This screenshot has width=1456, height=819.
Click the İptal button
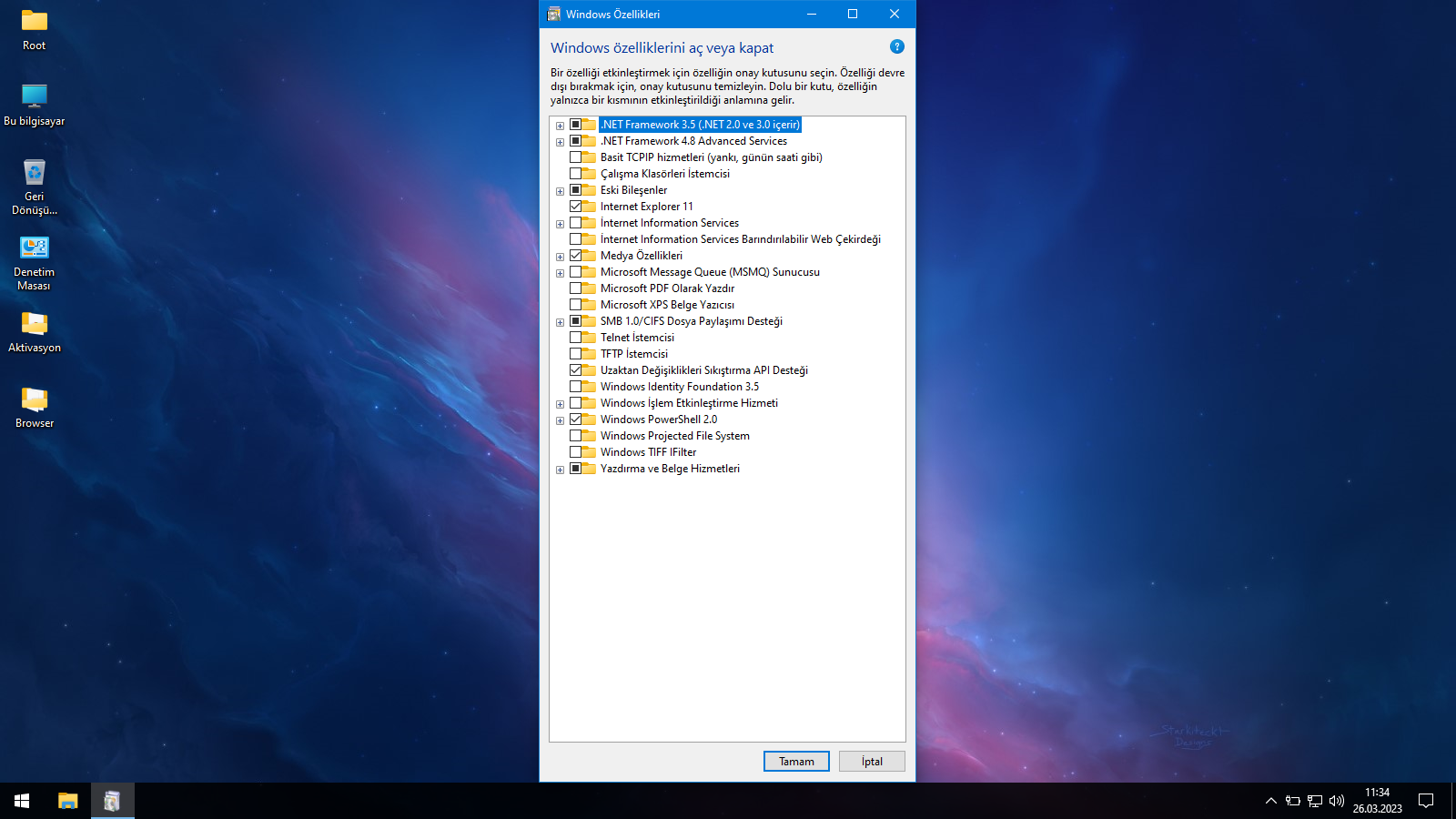click(x=872, y=762)
